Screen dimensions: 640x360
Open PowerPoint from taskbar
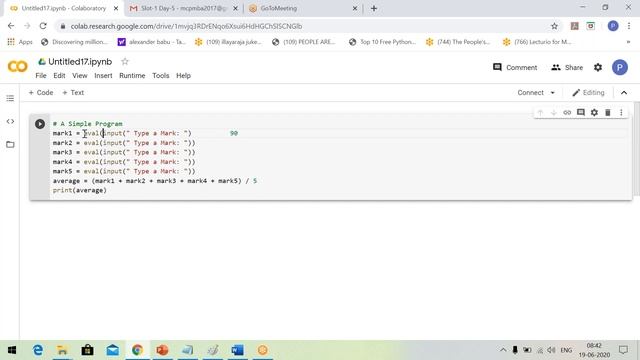click(162, 350)
